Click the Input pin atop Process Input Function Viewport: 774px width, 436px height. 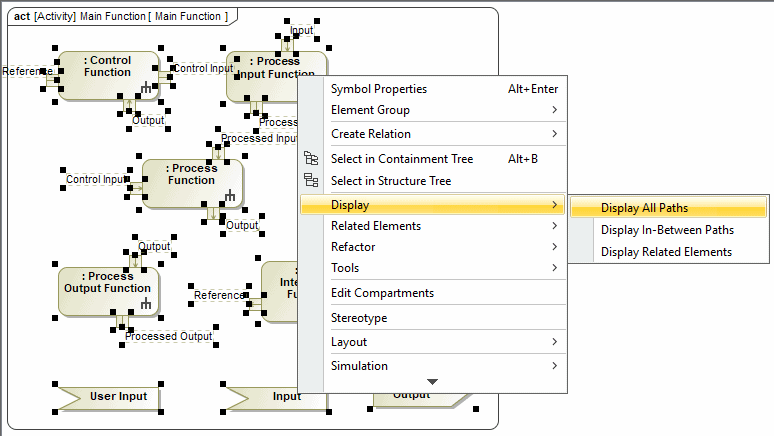(x=287, y=45)
